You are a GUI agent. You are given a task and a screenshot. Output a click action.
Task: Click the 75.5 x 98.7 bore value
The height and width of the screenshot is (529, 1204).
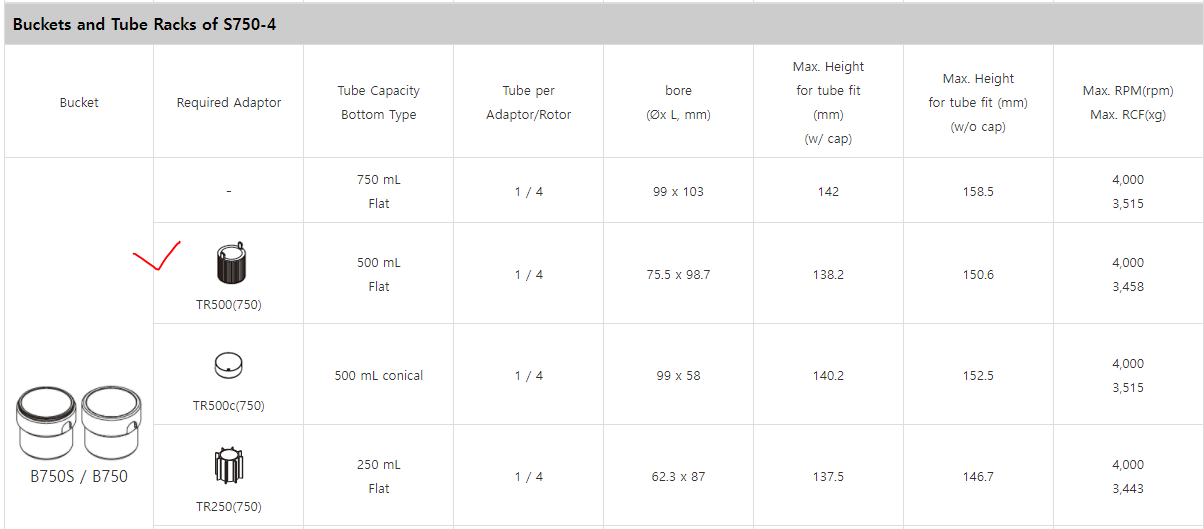[x=678, y=274]
